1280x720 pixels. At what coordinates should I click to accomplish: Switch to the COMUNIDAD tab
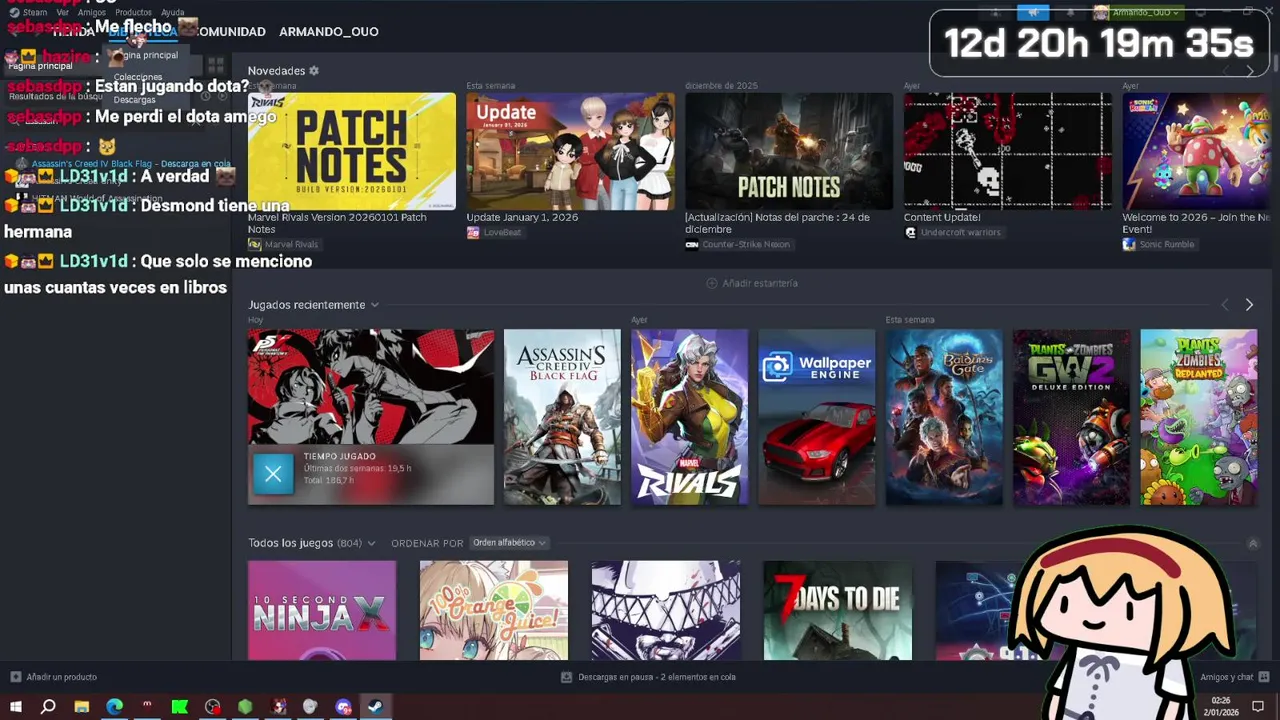click(x=231, y=32)
